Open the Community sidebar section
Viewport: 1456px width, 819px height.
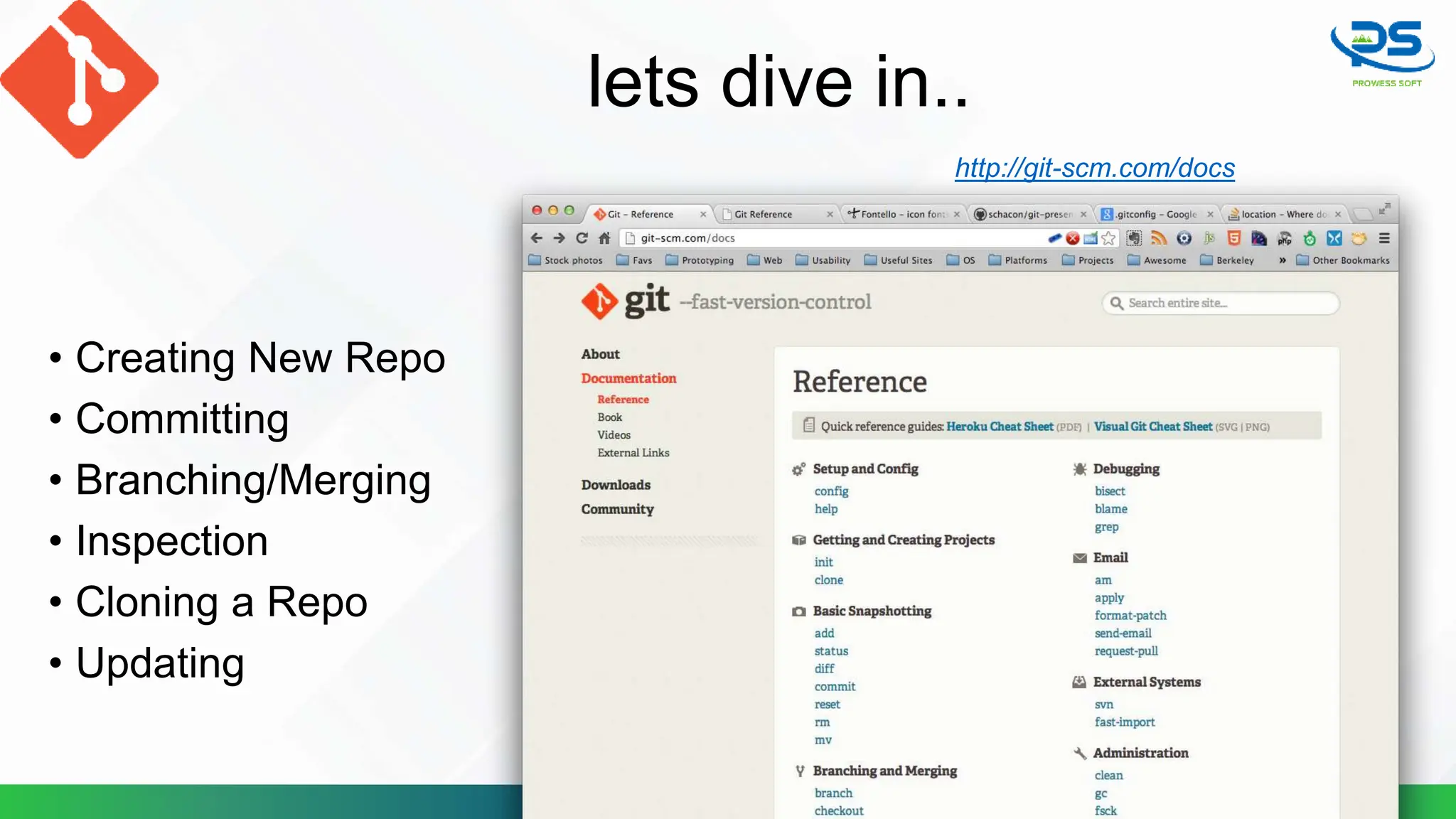point(618,509)
